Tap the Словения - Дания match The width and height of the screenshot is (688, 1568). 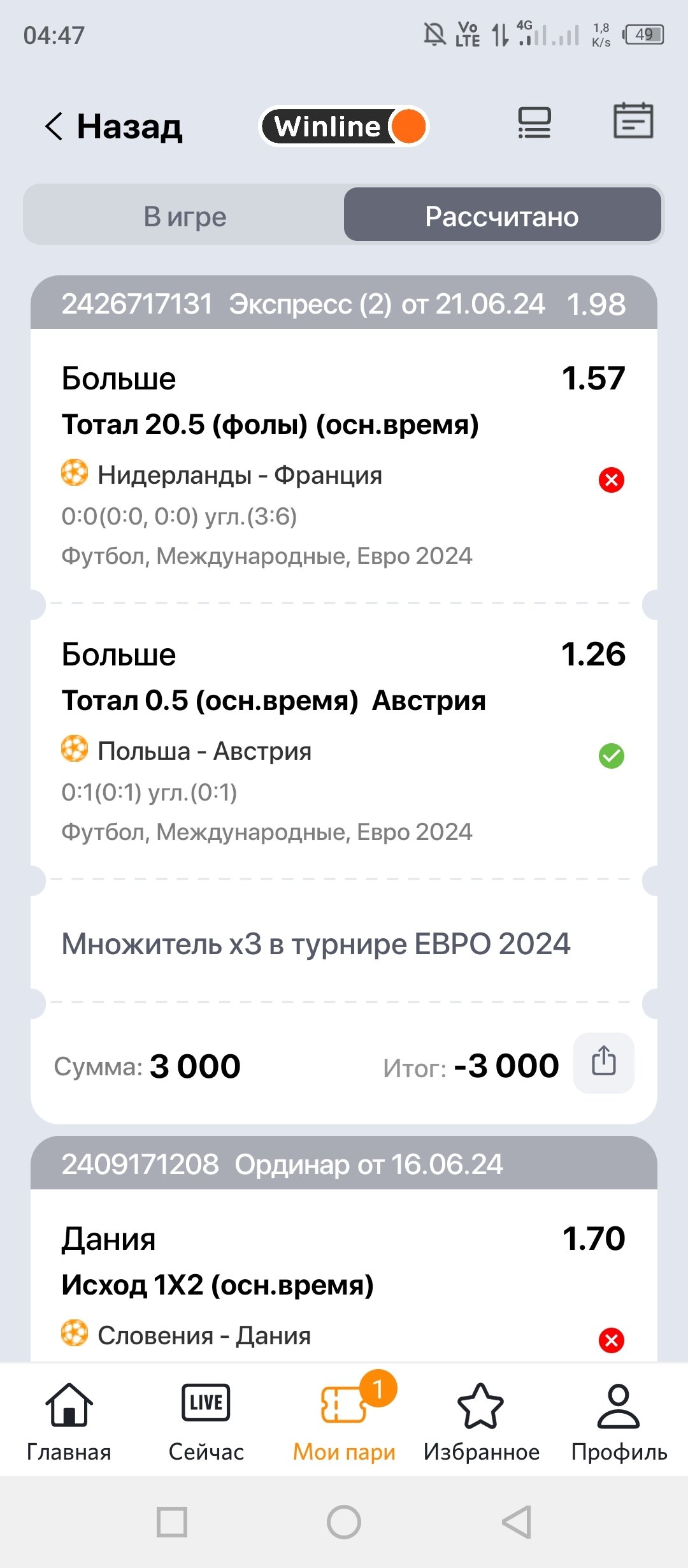tap(204, 1336)
